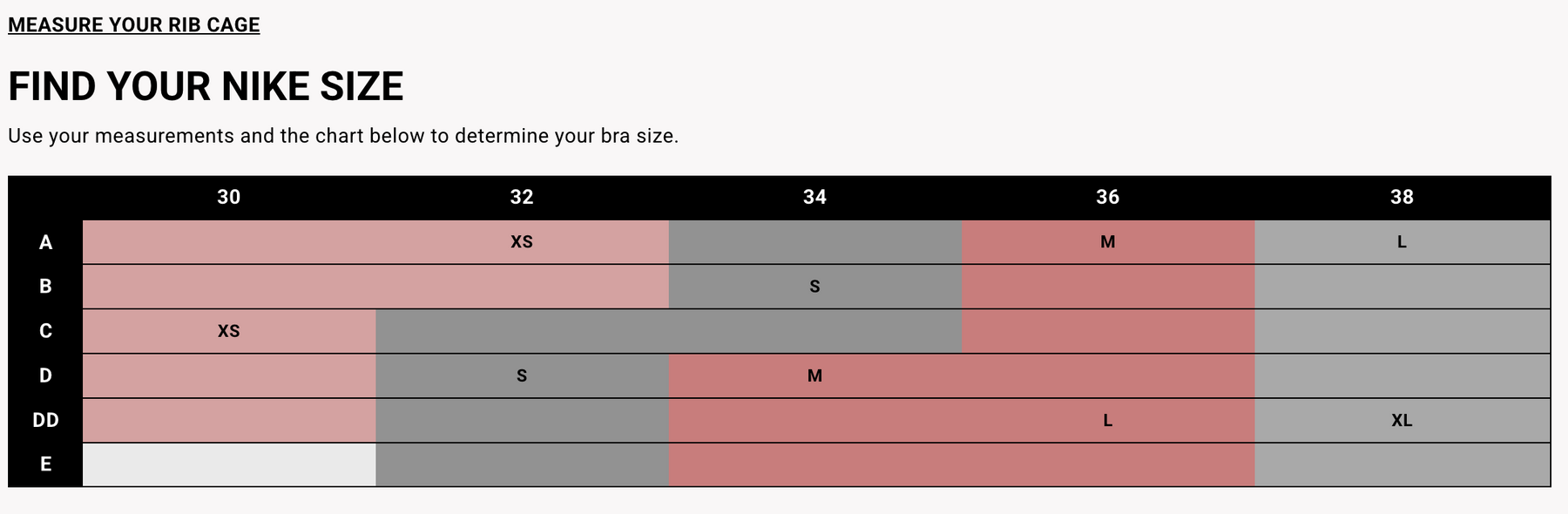Viewport: 1568px width, 514px height.
Task: Select the DD cup row label
Action: (45, 420)
